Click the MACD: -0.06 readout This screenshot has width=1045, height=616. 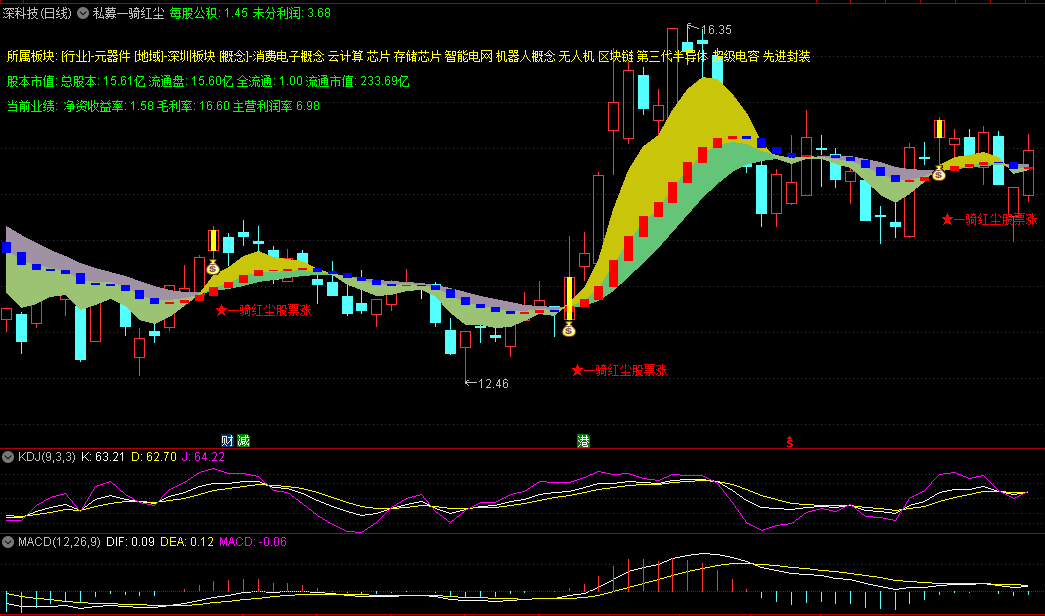253,541
